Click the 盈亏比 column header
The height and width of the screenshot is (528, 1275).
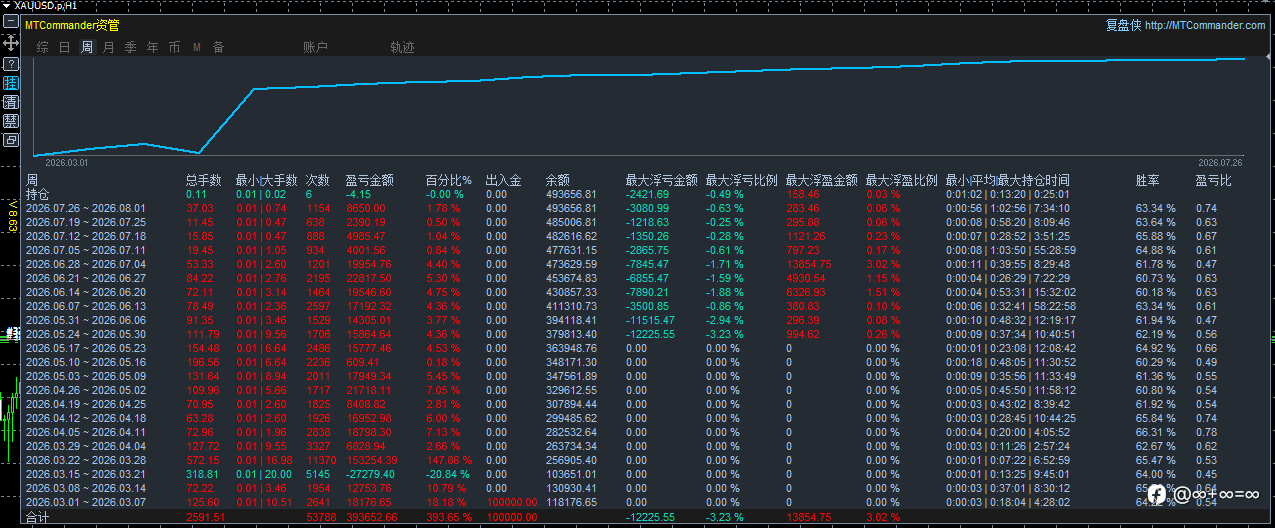[1214, 181]
